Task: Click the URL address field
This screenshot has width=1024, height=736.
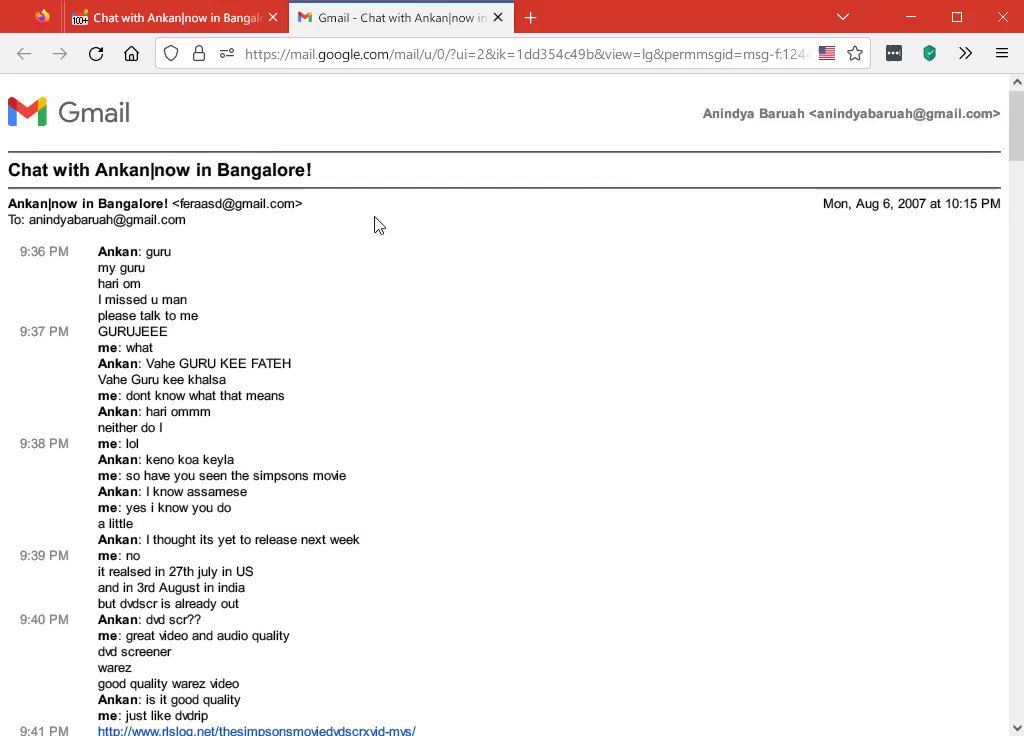Action: pyautogui.click(x=520, y=54)
